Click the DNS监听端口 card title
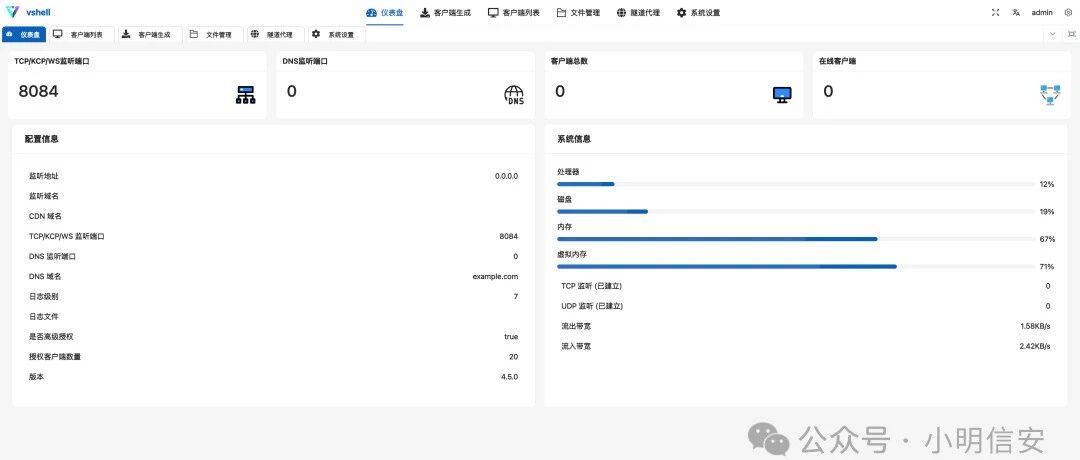Viewport: 1080px width, 460px height. 305,61
